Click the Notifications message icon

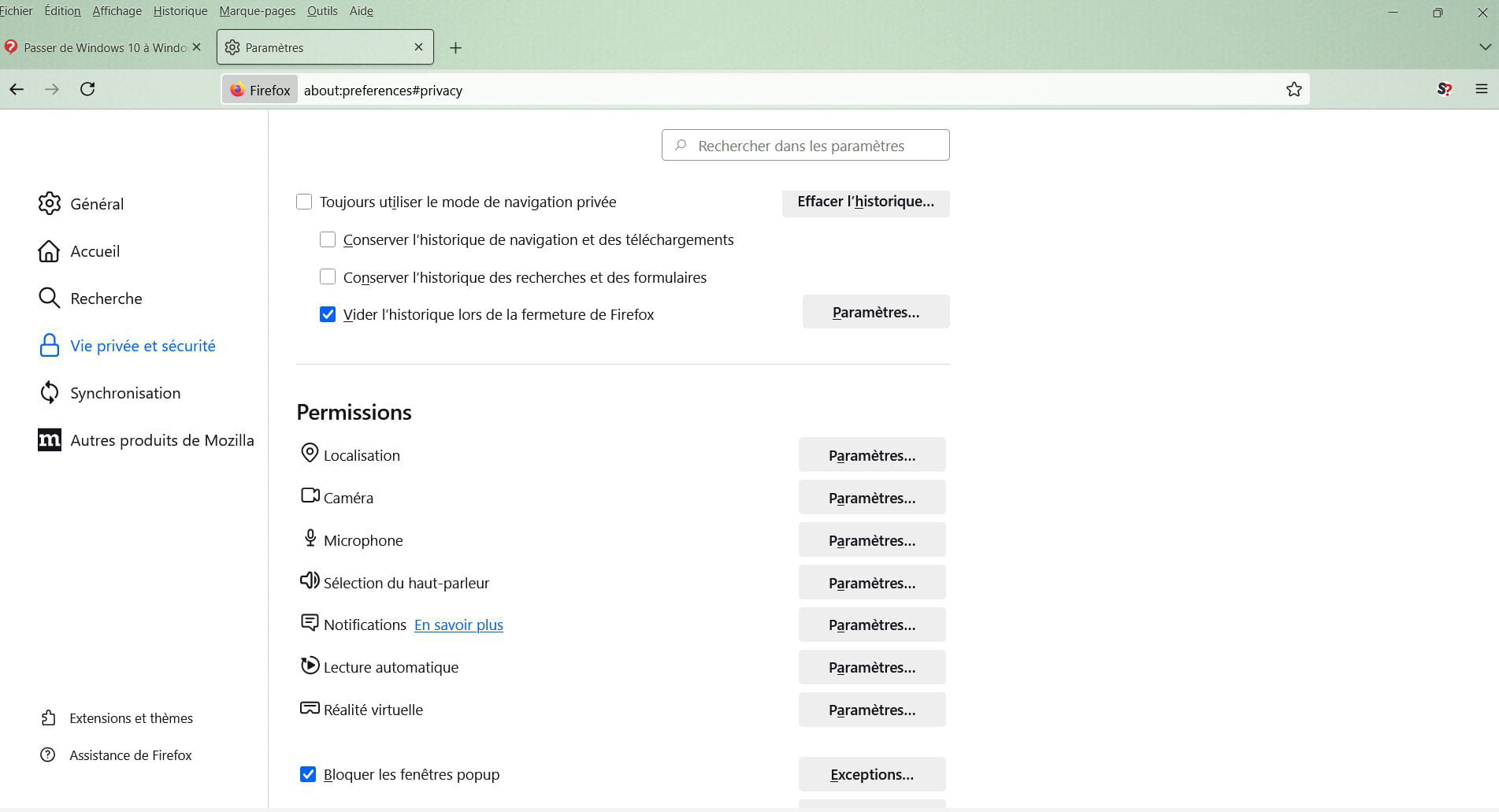[x=310, y=622]
